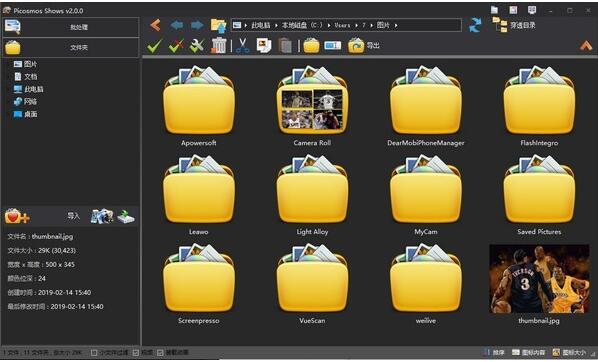
Task: Toggle the middle checked checkbox in status bar
Action: click(x=135, y=352)
